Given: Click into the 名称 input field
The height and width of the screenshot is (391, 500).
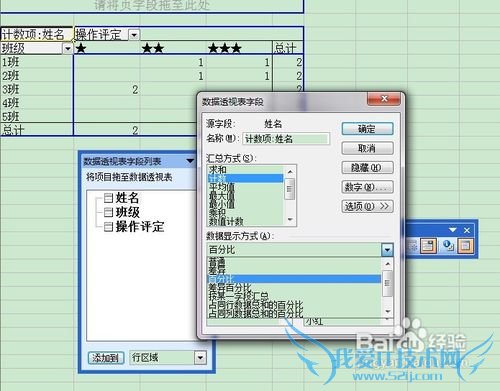Looking at the screenshot, I should pos(286,139).
